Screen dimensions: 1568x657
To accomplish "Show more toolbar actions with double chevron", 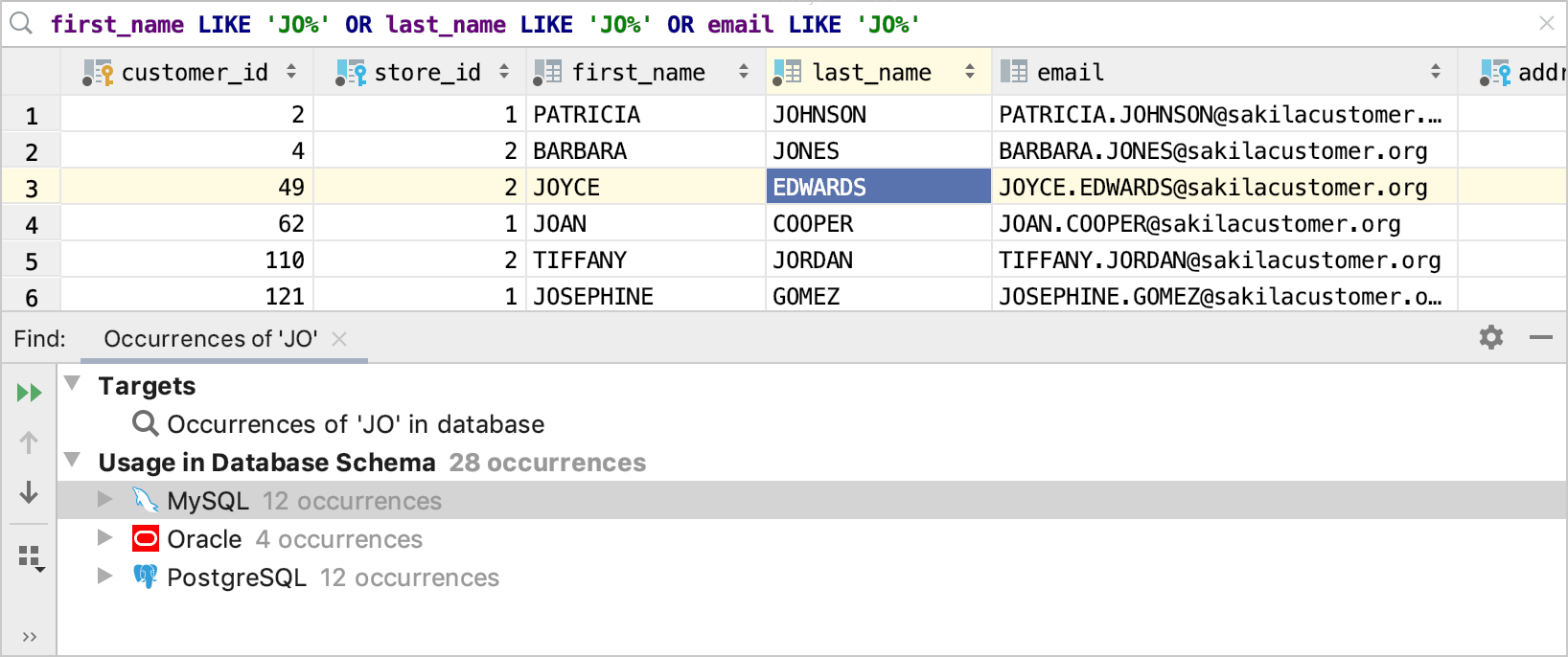I will tap(29, 637).
